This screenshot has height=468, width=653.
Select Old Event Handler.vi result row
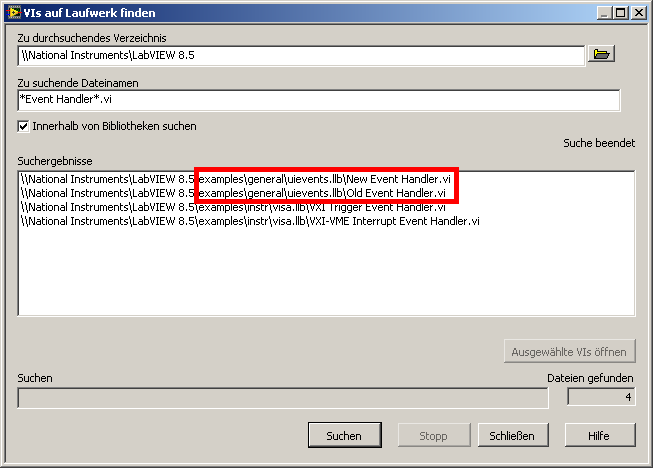click(x=233, y=193)
